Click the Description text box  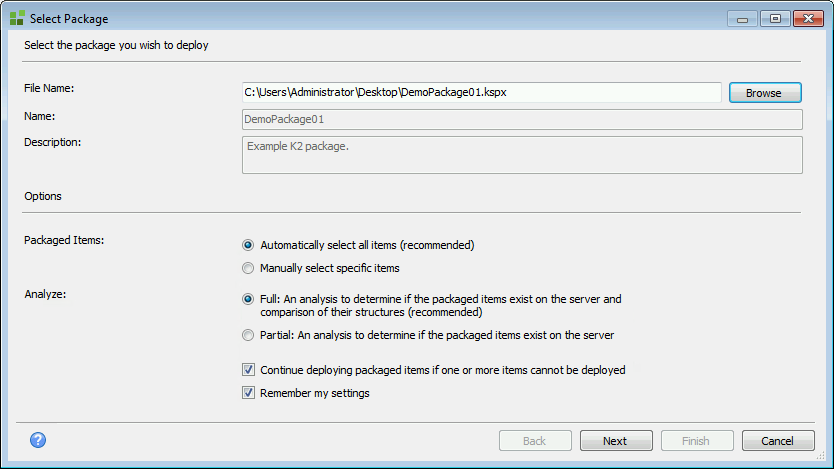point(521,155)
